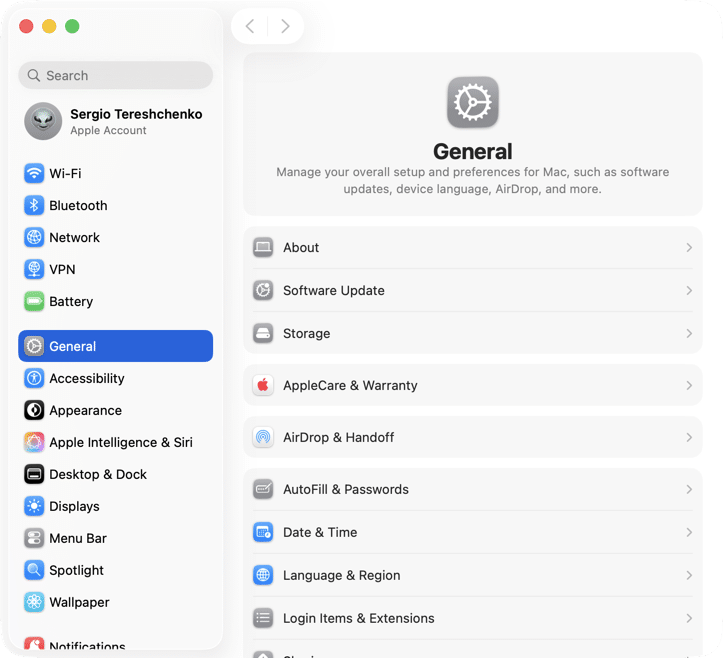Screen dimensions: 723x658
Task: Click AppleCare & Warranty row chevron
Action: tap(689, 385)
